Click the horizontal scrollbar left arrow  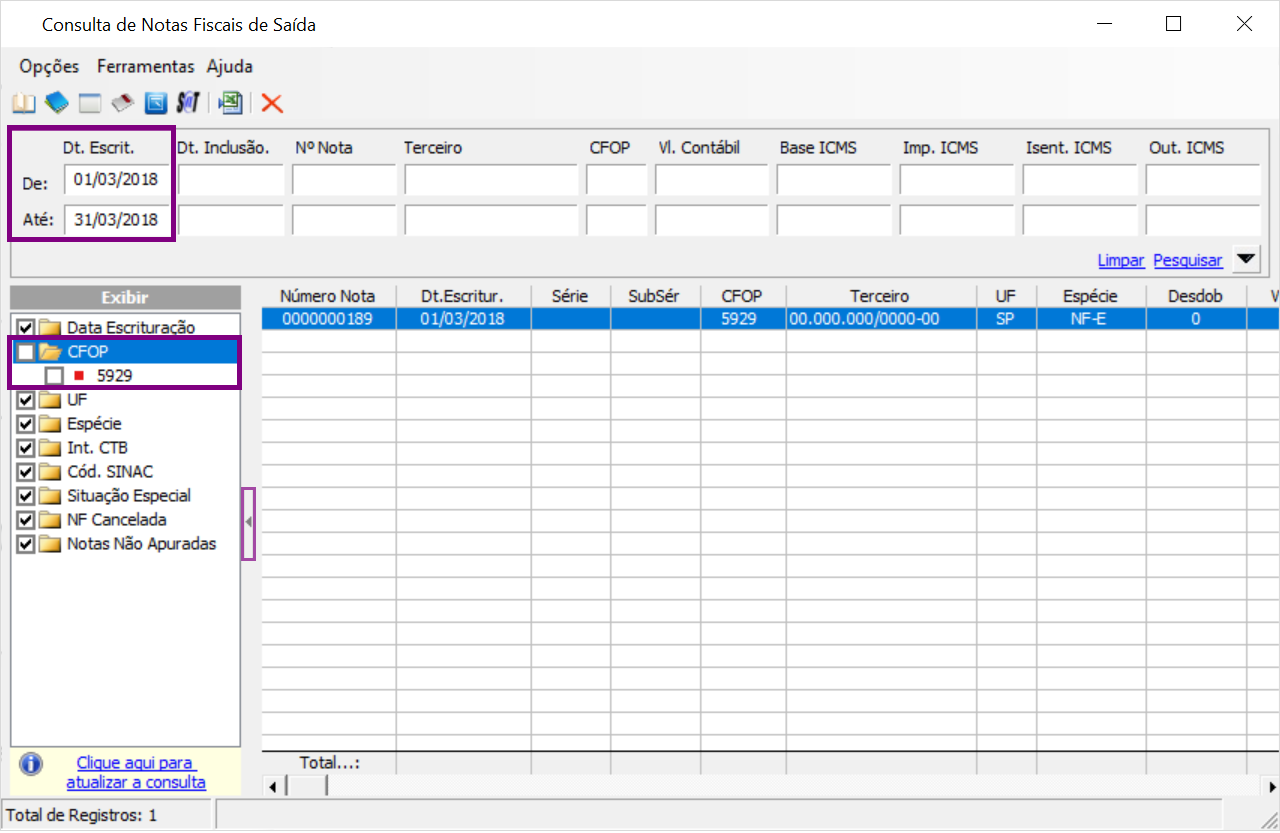[x=273, y=787]
